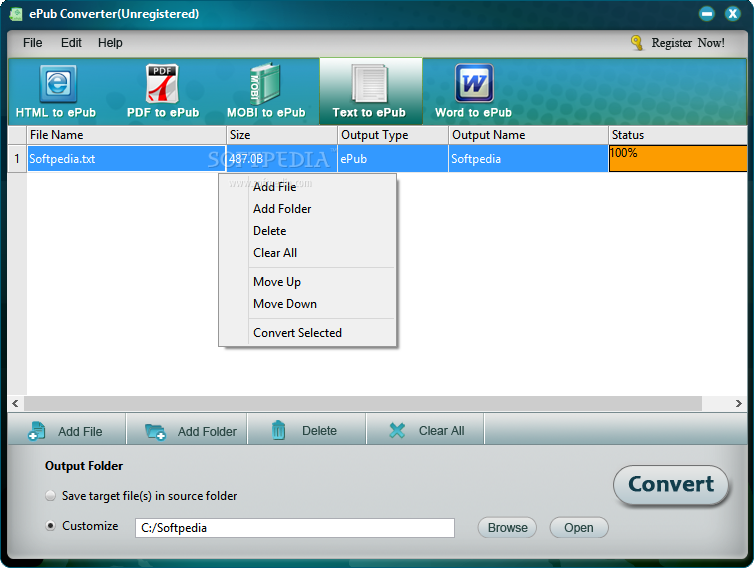Choose Move Down in the context menu
Image resolution: width=754 pixels, height=568 pixels.
pyautogui.click(x=308, y=304)
